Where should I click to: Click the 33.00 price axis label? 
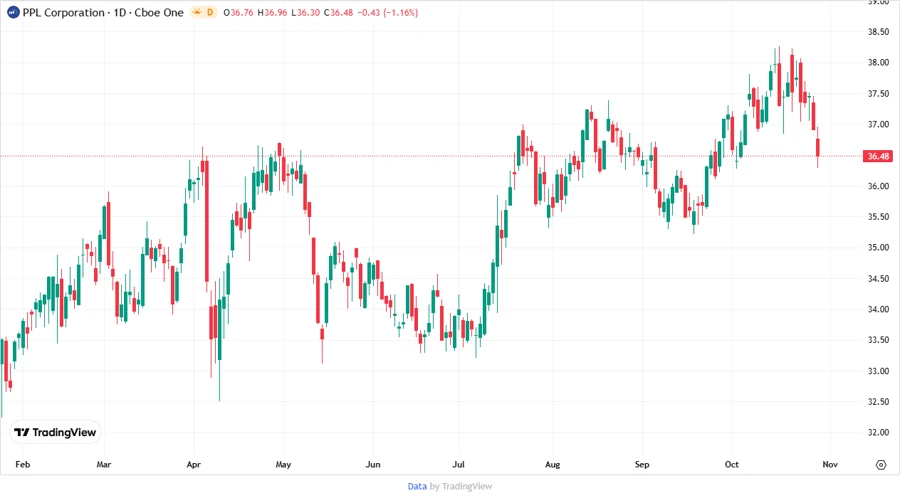point(878,371)
